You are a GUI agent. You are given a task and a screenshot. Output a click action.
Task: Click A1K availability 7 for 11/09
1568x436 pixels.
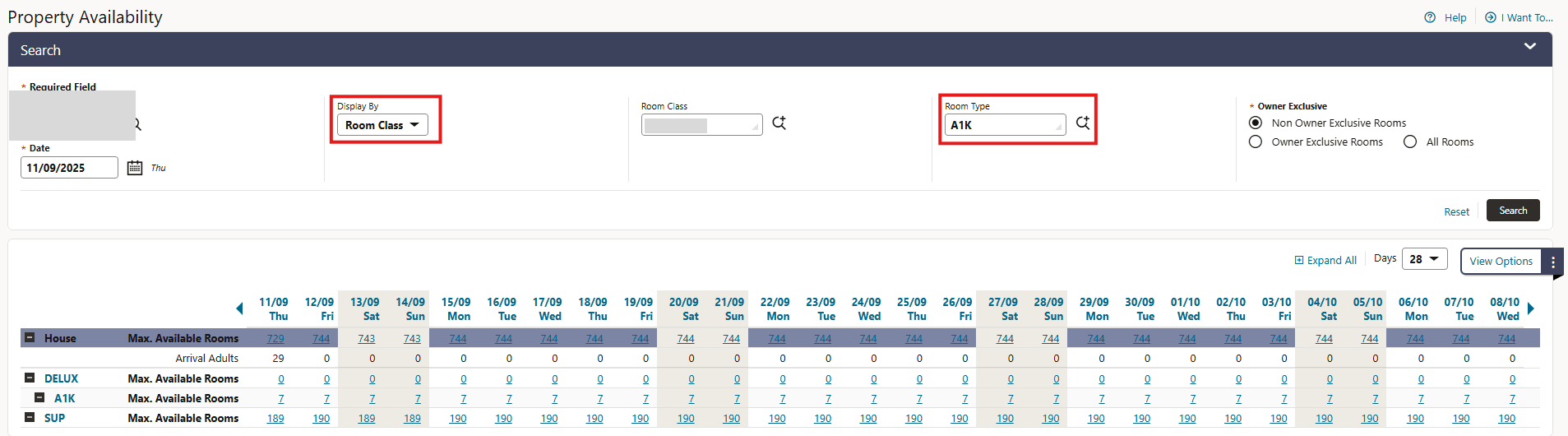(x=281, y=399)
